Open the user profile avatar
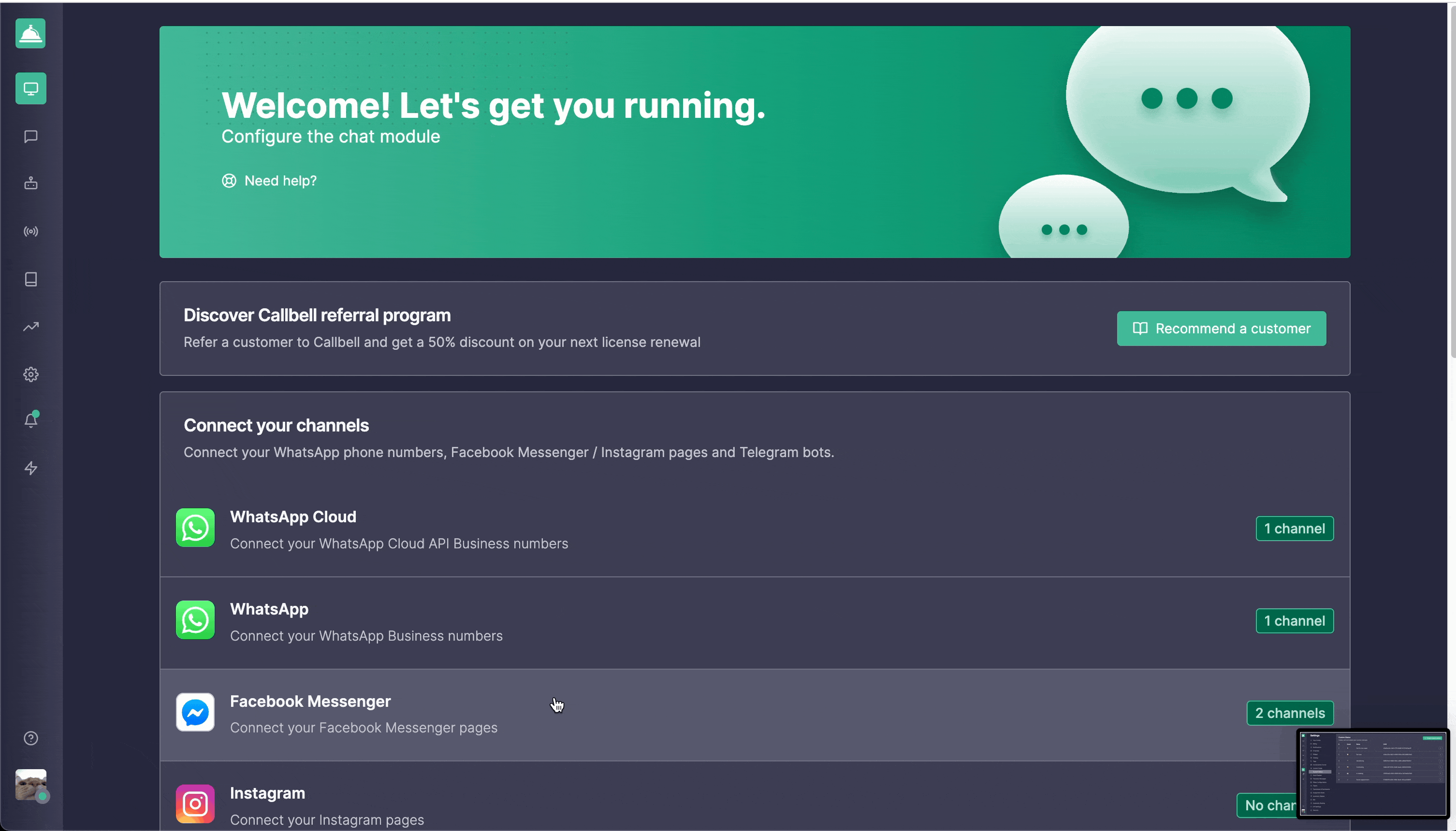The image size is (1456, 831). tap(31, 785)
